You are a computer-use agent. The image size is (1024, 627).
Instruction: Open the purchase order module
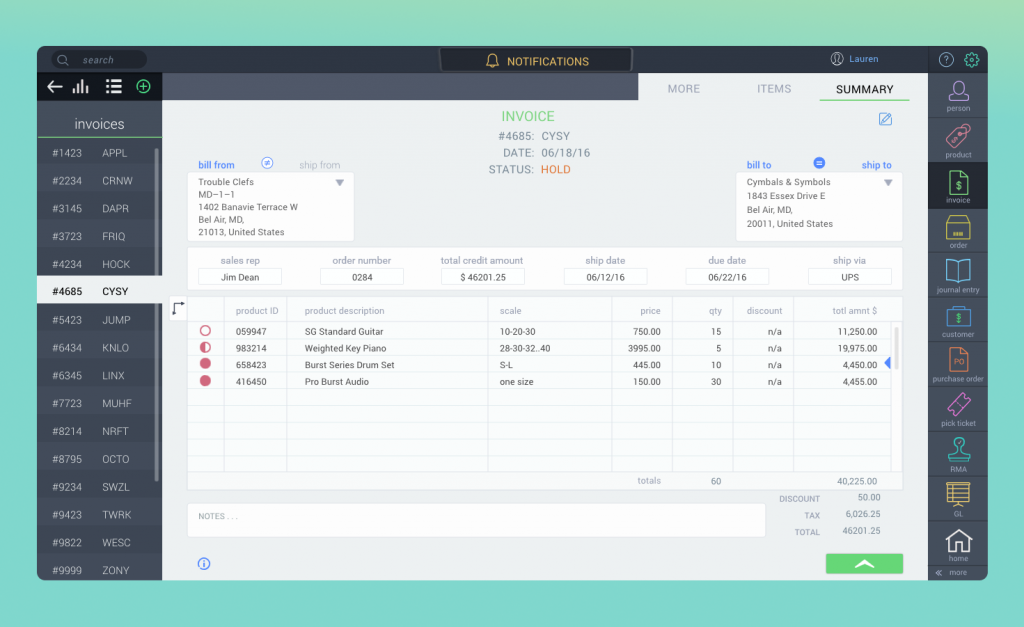(x=958, y=365)
